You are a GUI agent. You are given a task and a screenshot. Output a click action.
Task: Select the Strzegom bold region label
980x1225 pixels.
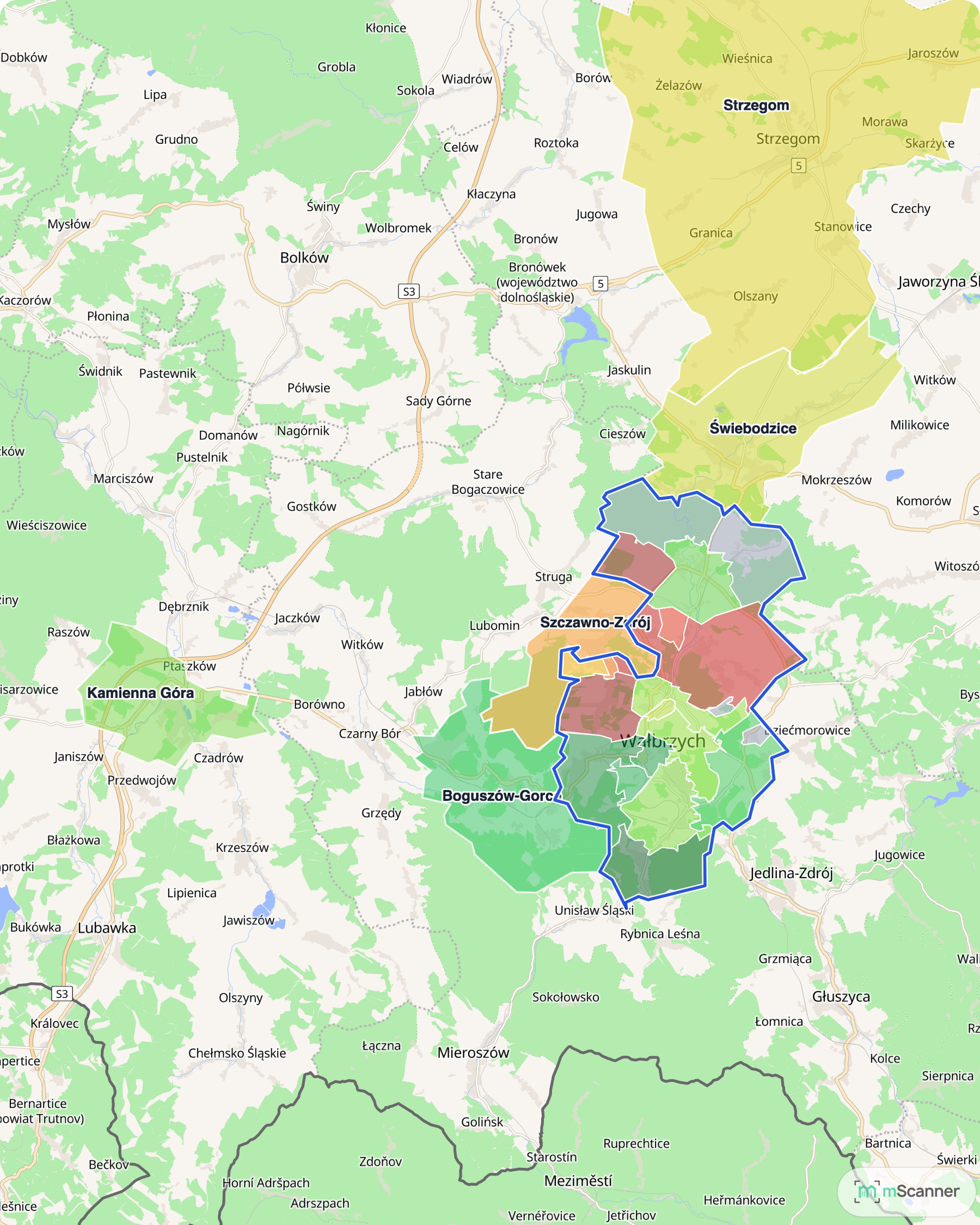point(756,105)
